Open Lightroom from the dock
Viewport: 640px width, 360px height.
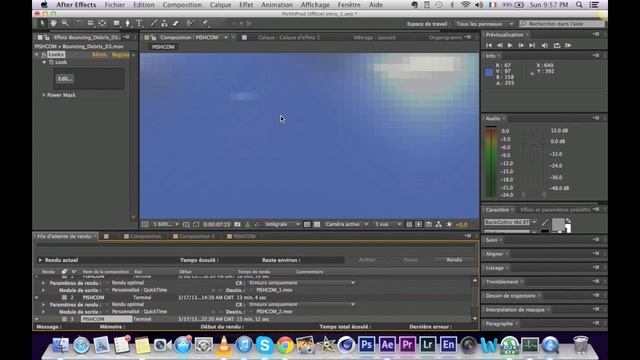coord(427,345)
